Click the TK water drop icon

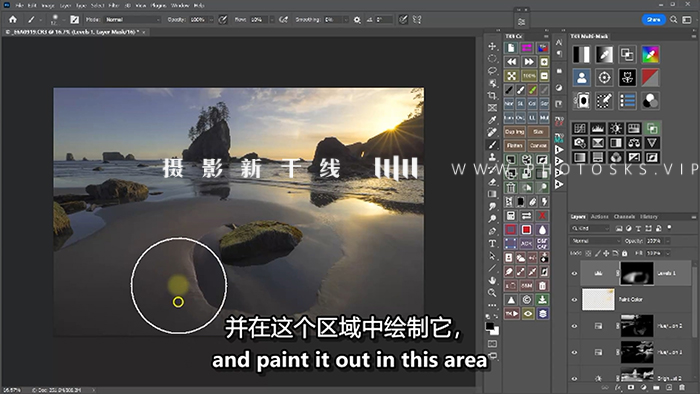542,230
